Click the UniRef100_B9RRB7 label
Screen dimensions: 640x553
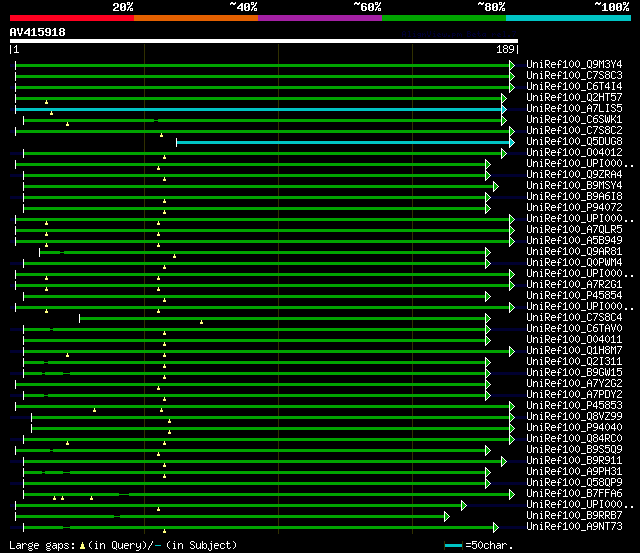point(574,516)
